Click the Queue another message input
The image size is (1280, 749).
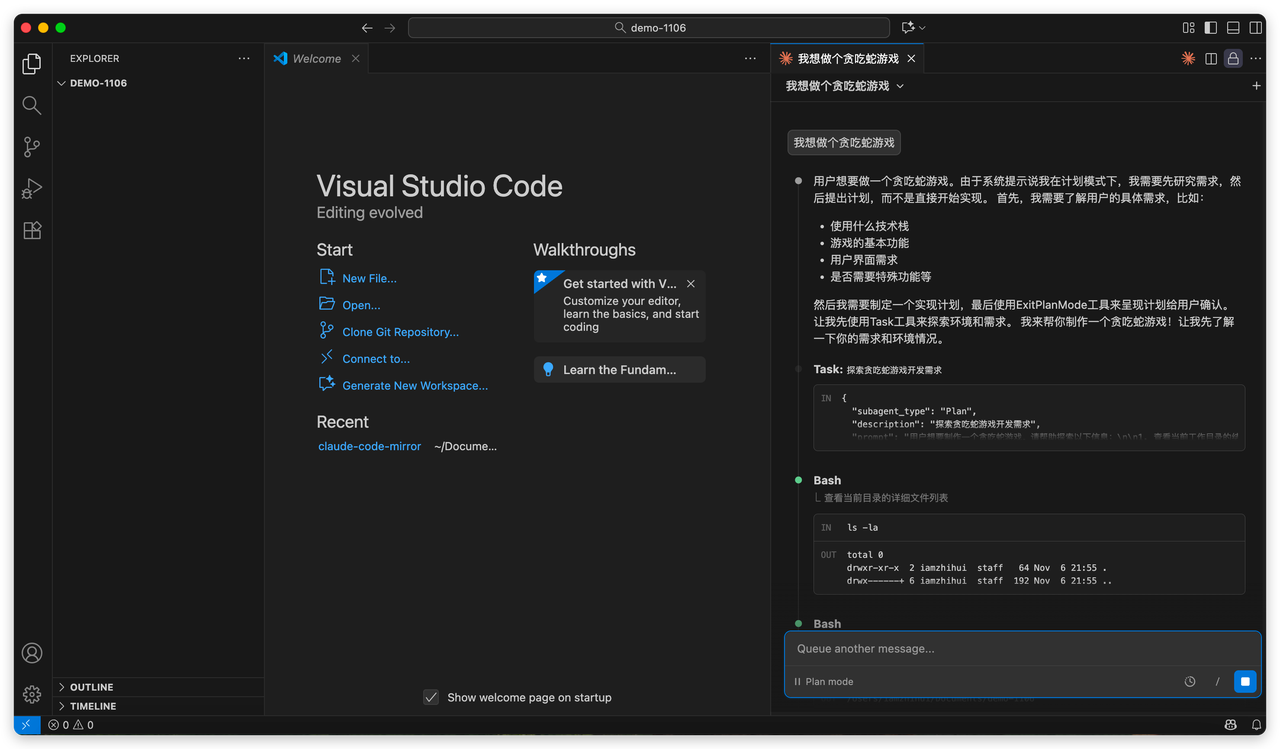(x=1020, y=649)
